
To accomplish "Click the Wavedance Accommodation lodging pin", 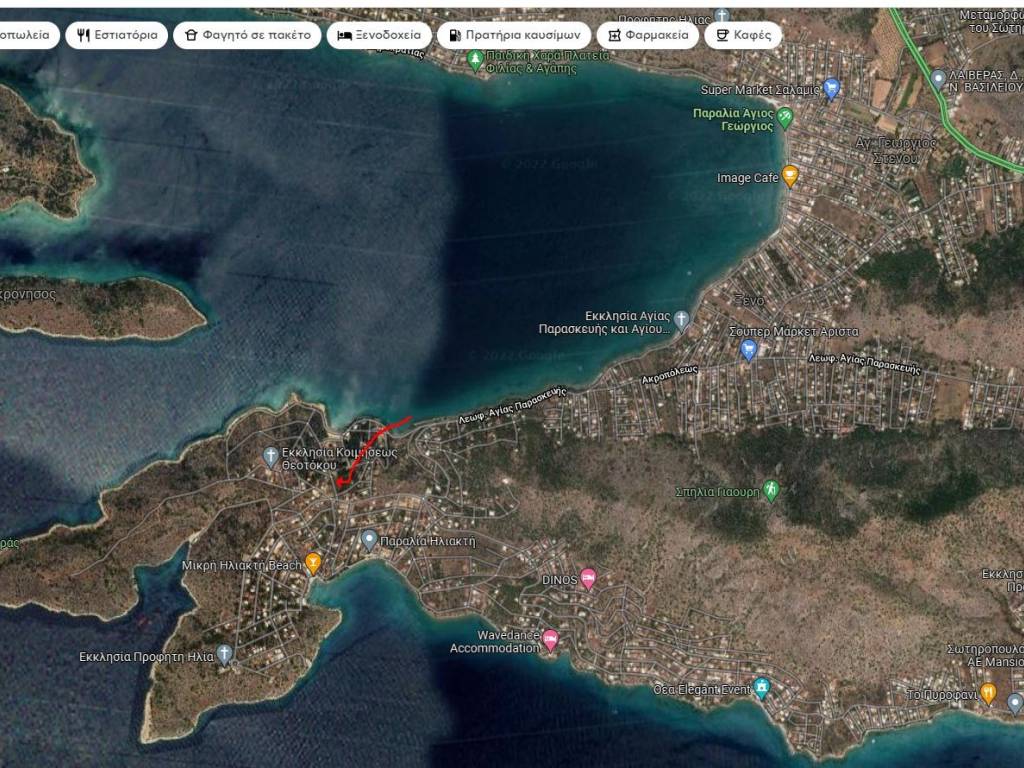I will coord(550,640).
